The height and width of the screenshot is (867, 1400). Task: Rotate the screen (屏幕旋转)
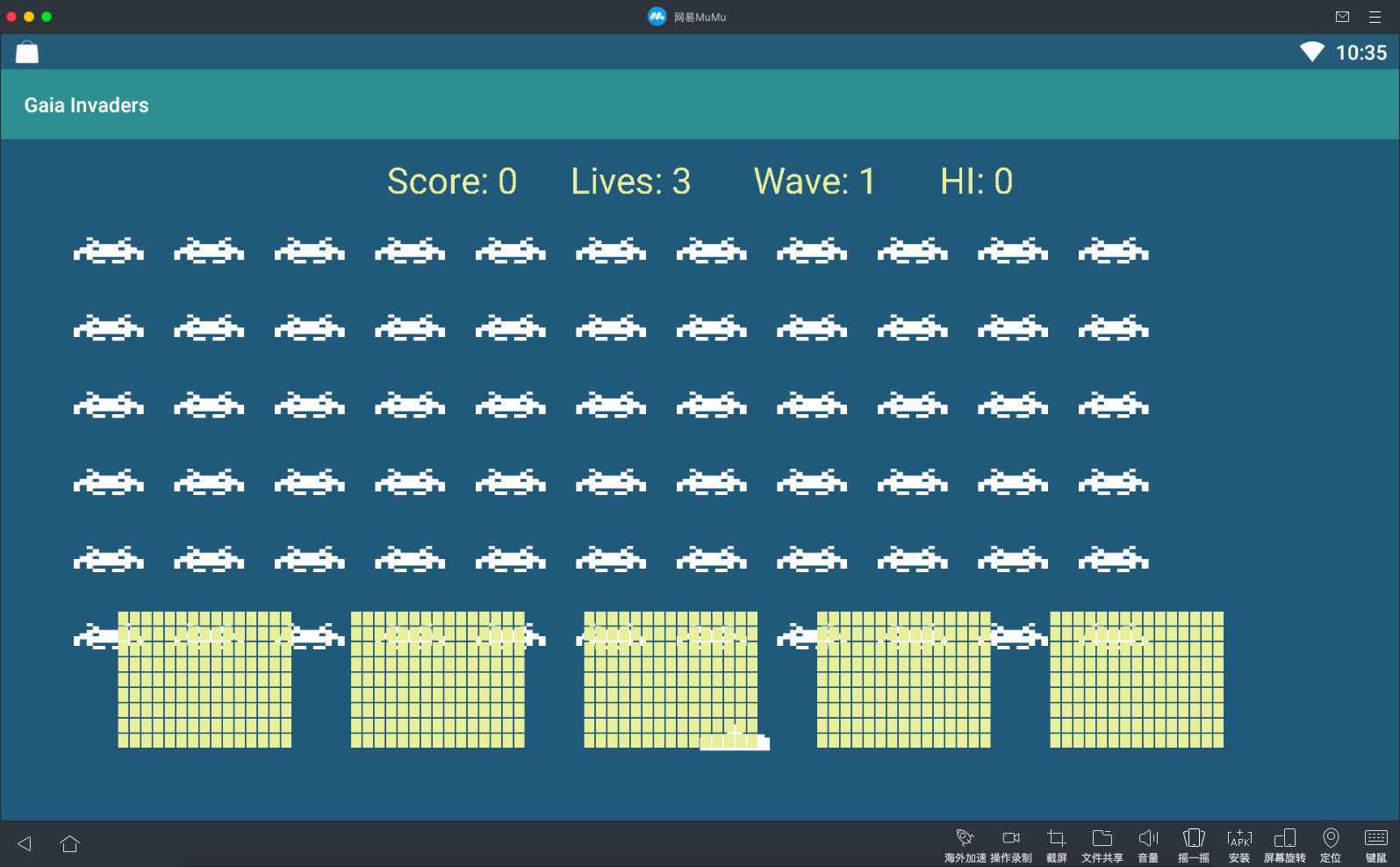(x=1285, y=845)
